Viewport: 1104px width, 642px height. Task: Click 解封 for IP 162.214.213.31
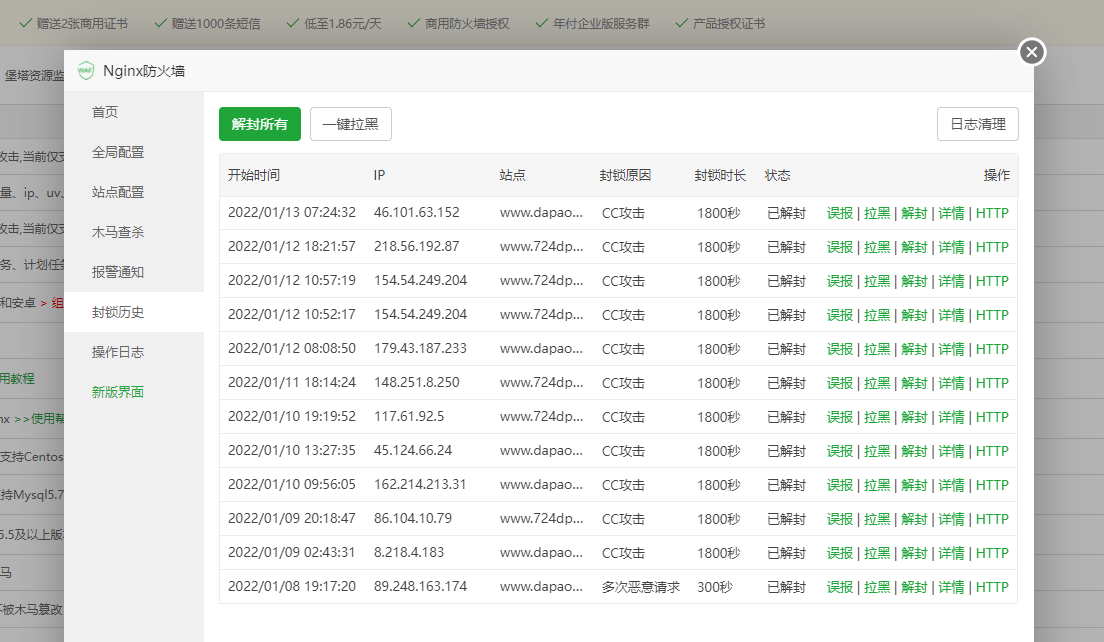914,485
